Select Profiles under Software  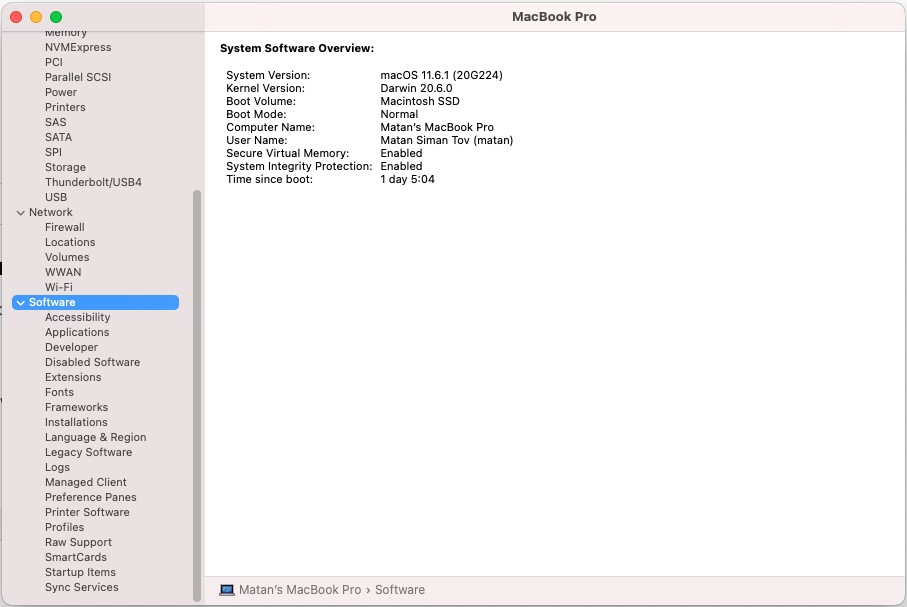tap(65, 528)
